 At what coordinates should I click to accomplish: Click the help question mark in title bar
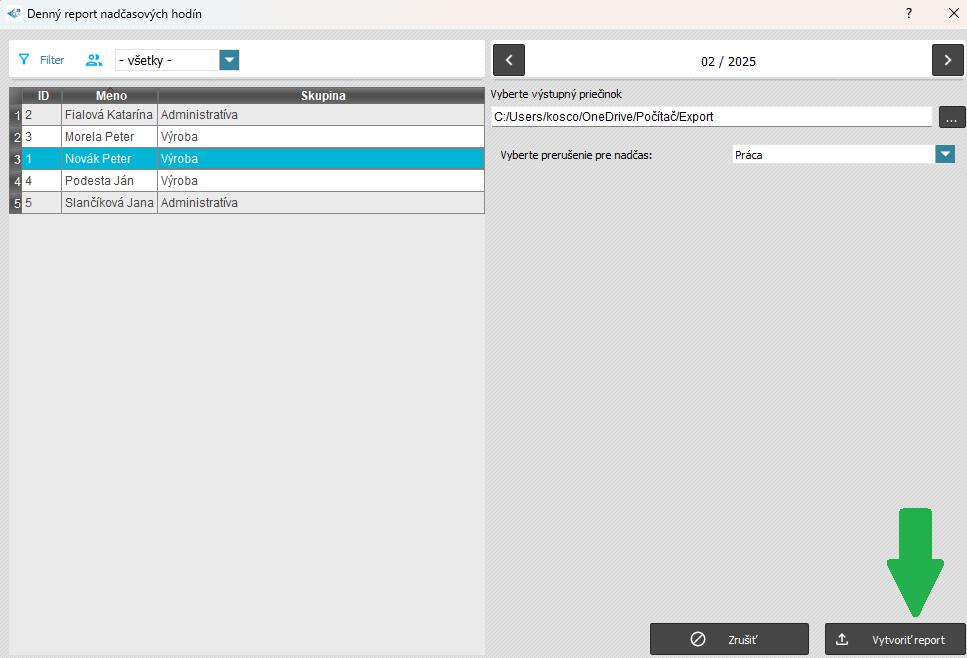(909, 14)
